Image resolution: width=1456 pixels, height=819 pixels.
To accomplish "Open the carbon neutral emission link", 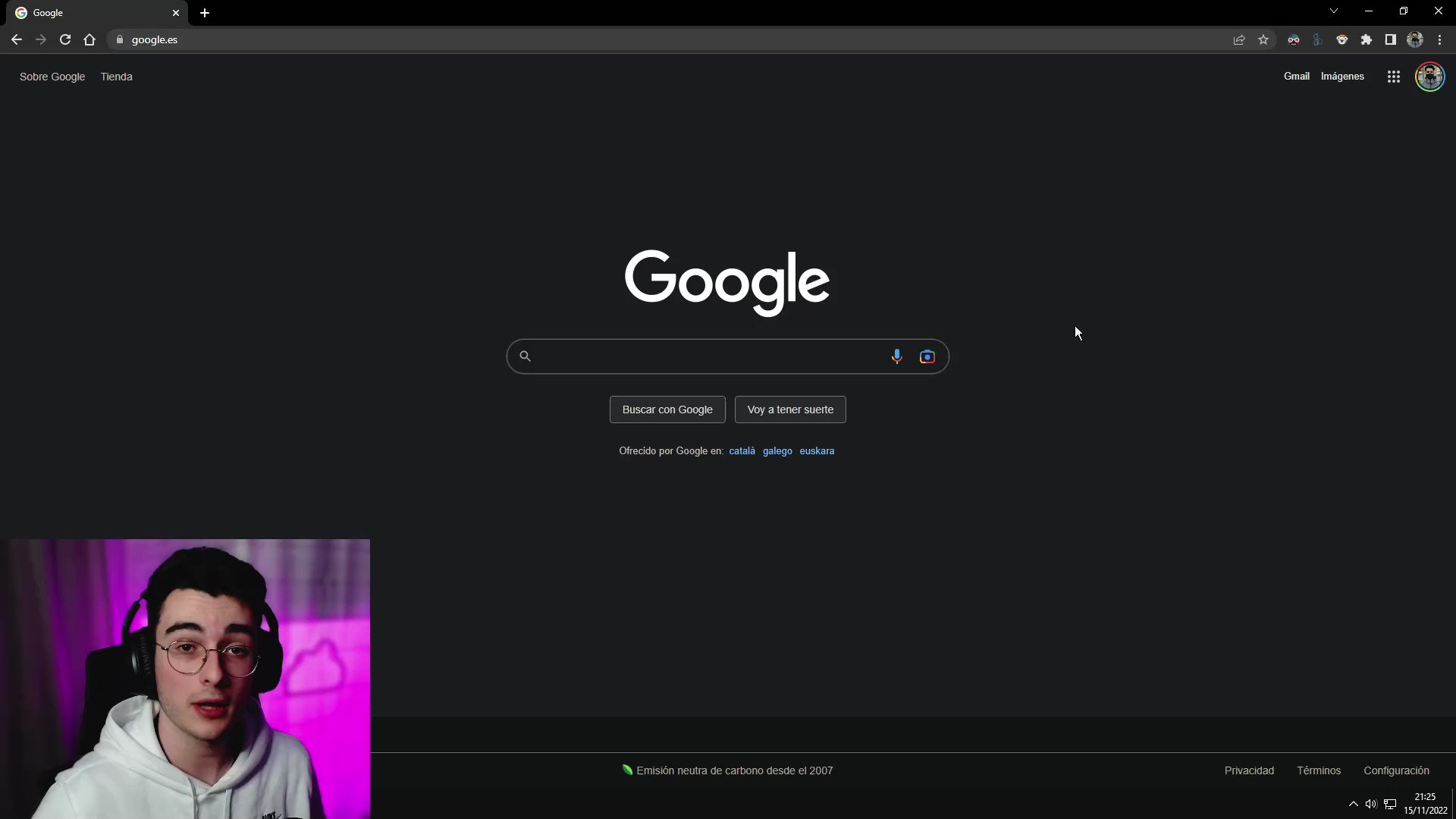I will click(727, 770).
